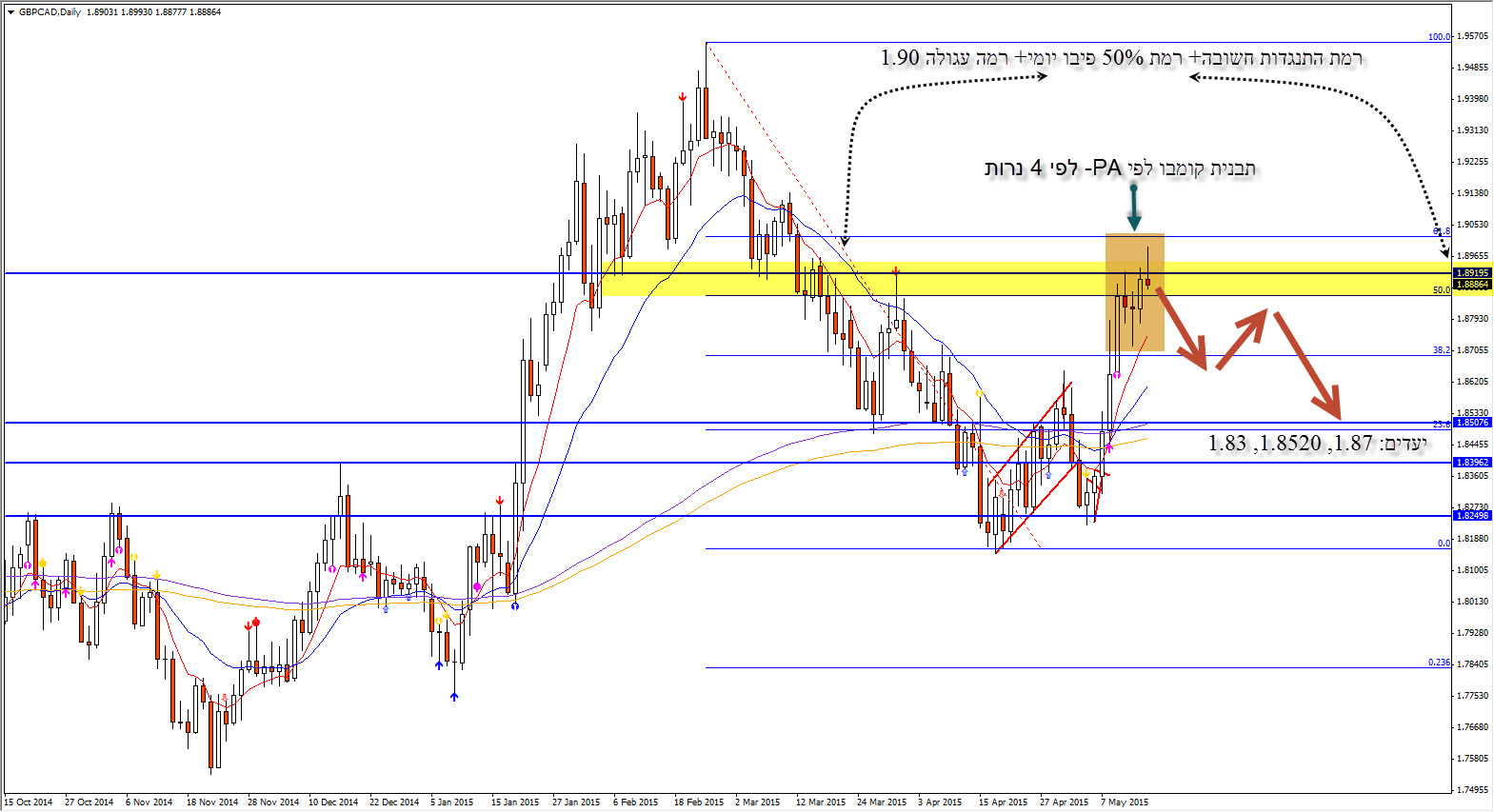Click the magenta dot marker near 15 Jan 2015
The width and height of the screenshot is (1494, 812).
click(x=477, y=587)
